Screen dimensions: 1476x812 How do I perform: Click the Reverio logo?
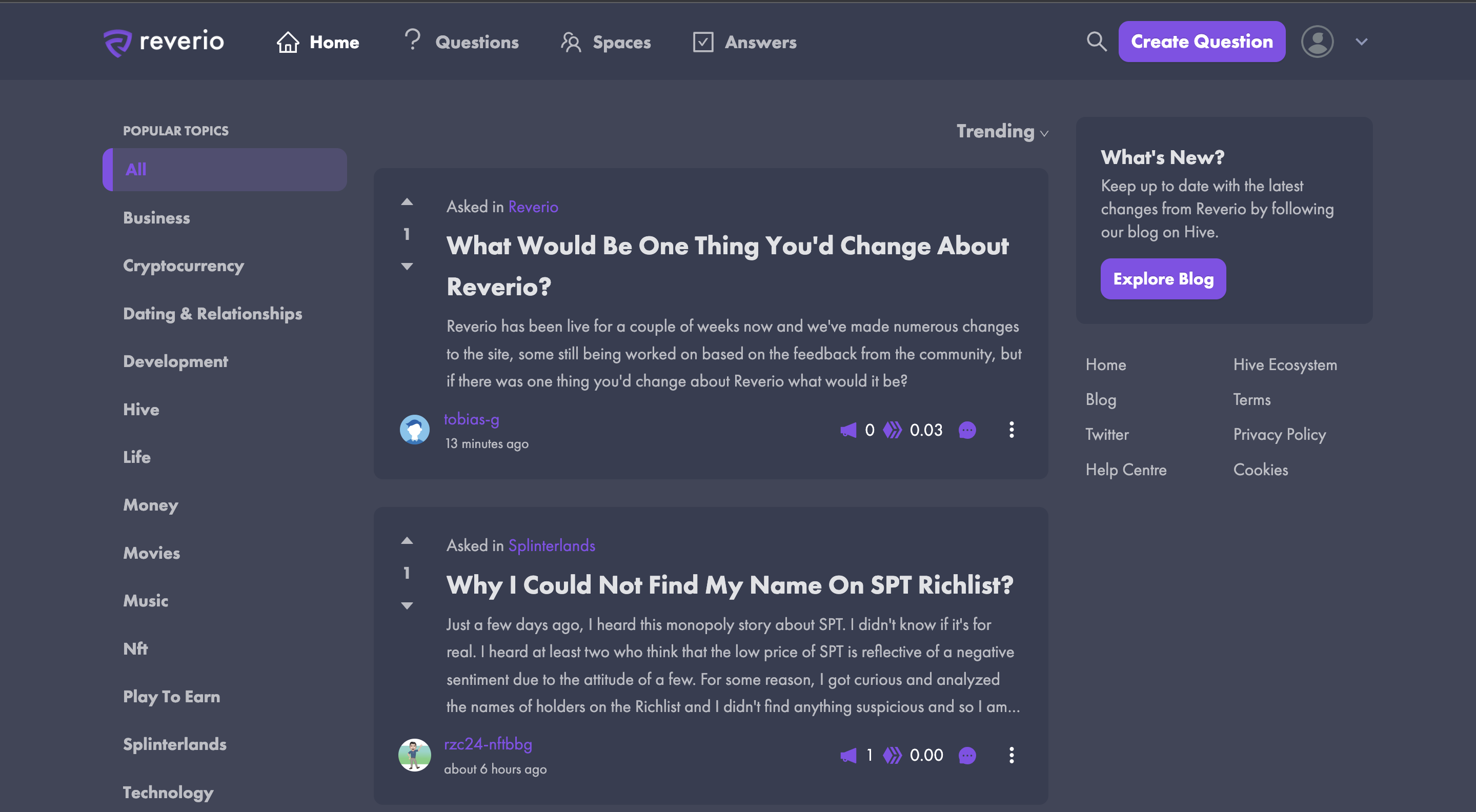[164, 42]
